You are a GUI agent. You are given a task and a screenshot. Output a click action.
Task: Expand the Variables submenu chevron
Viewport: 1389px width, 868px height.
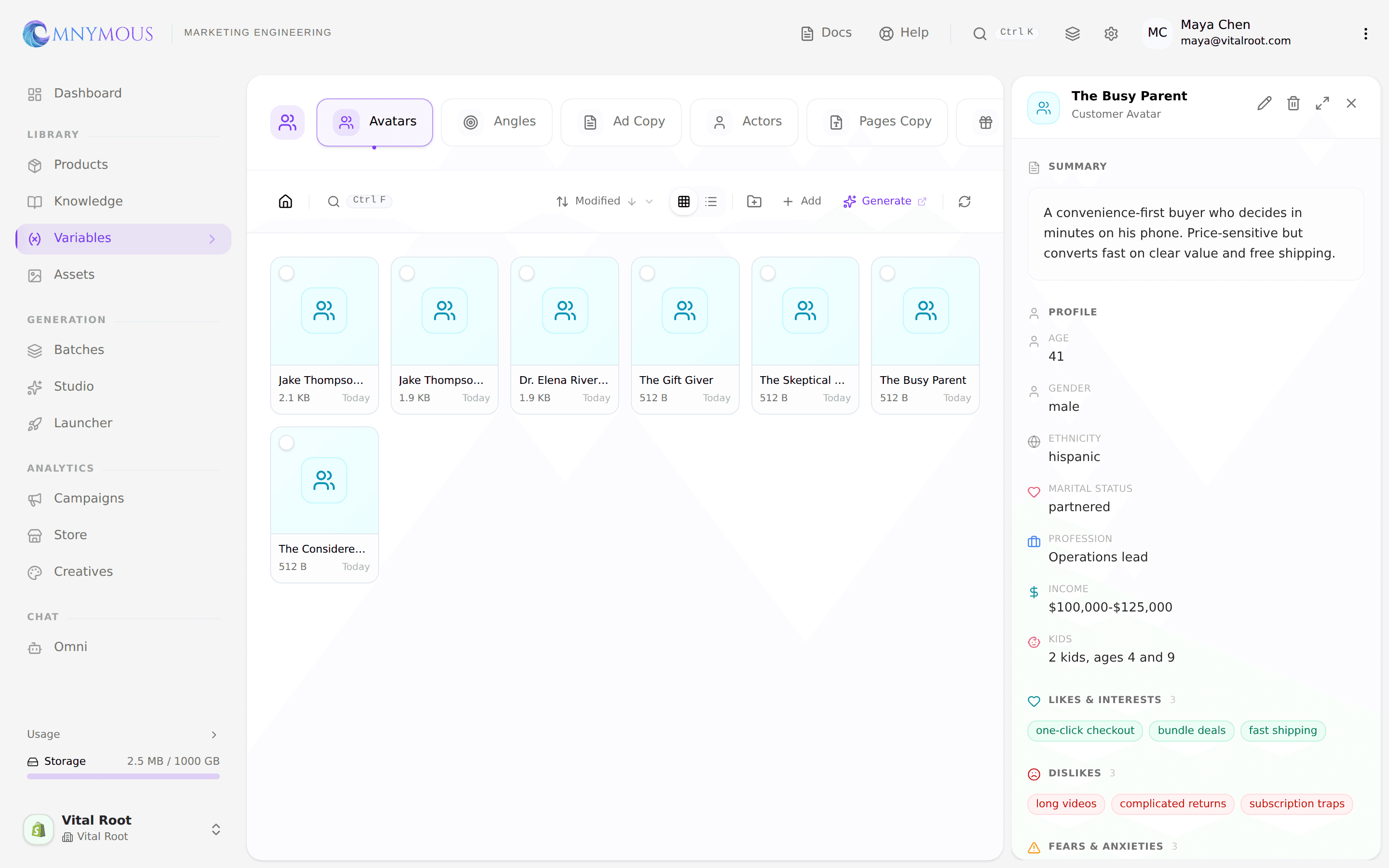[x=212, y=239]
